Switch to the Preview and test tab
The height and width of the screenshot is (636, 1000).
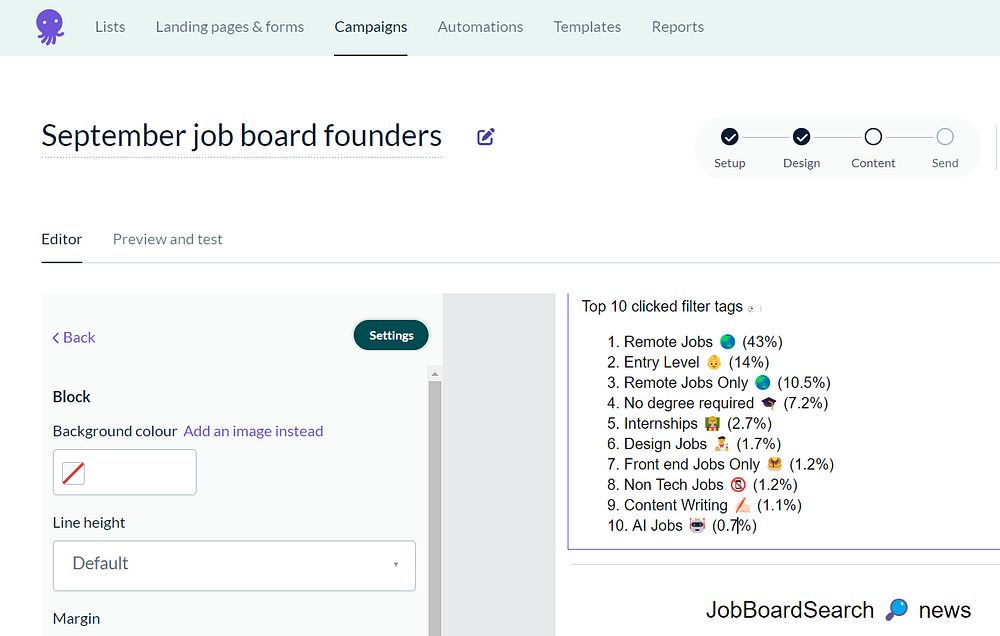tap(168, 239)
